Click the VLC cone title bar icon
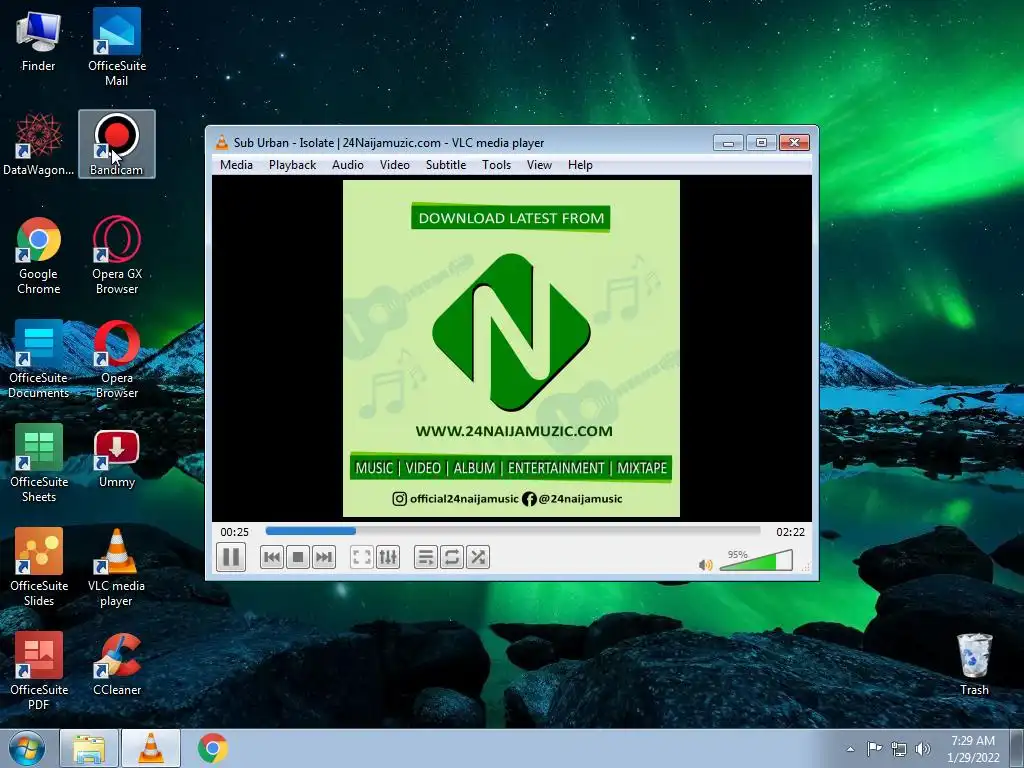Image resolution: width=1024 pixels, height=768 pixels. pyautogui.click(x=222, y=142)
